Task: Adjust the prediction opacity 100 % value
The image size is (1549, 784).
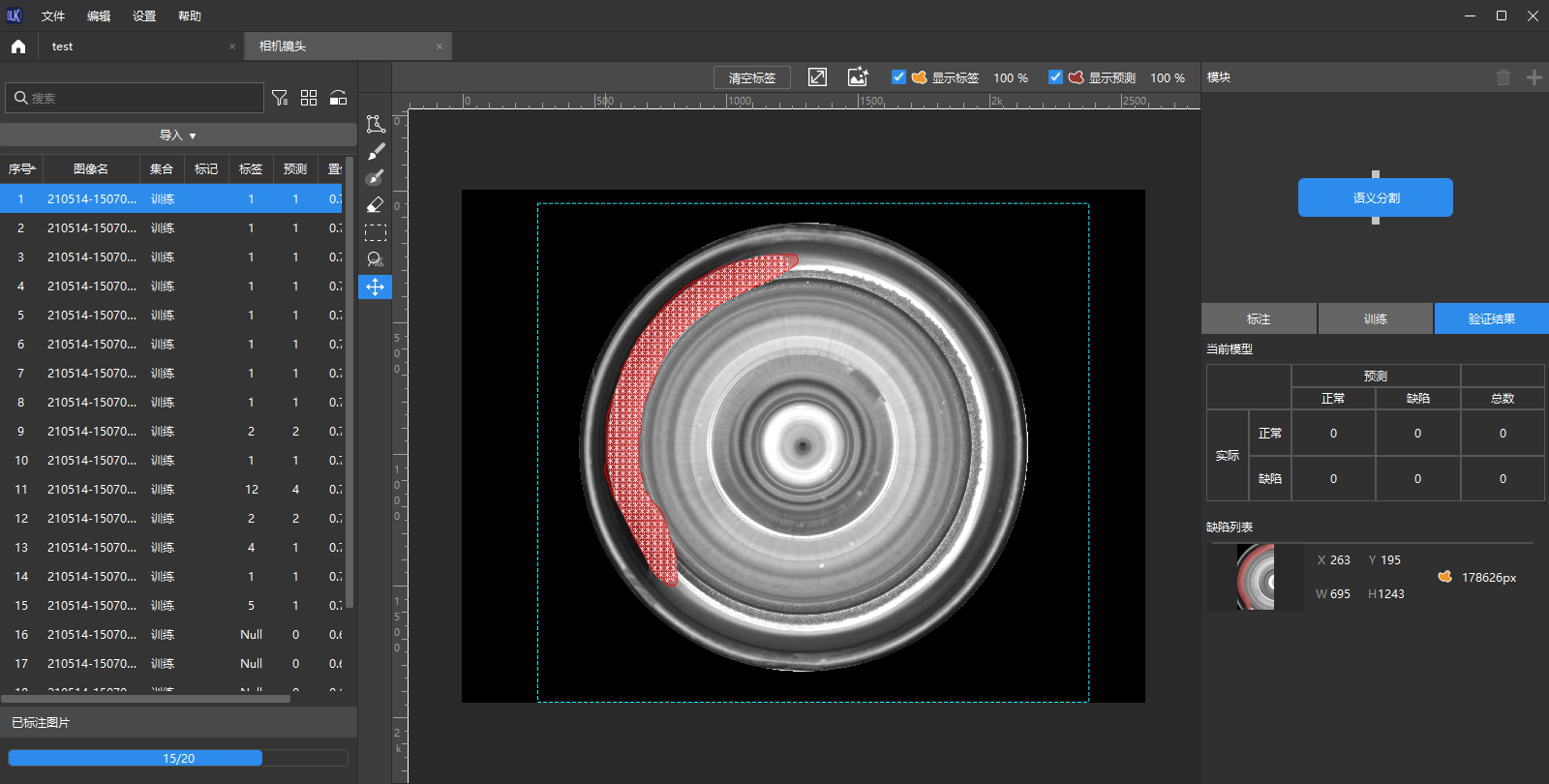Action: 1168,77
